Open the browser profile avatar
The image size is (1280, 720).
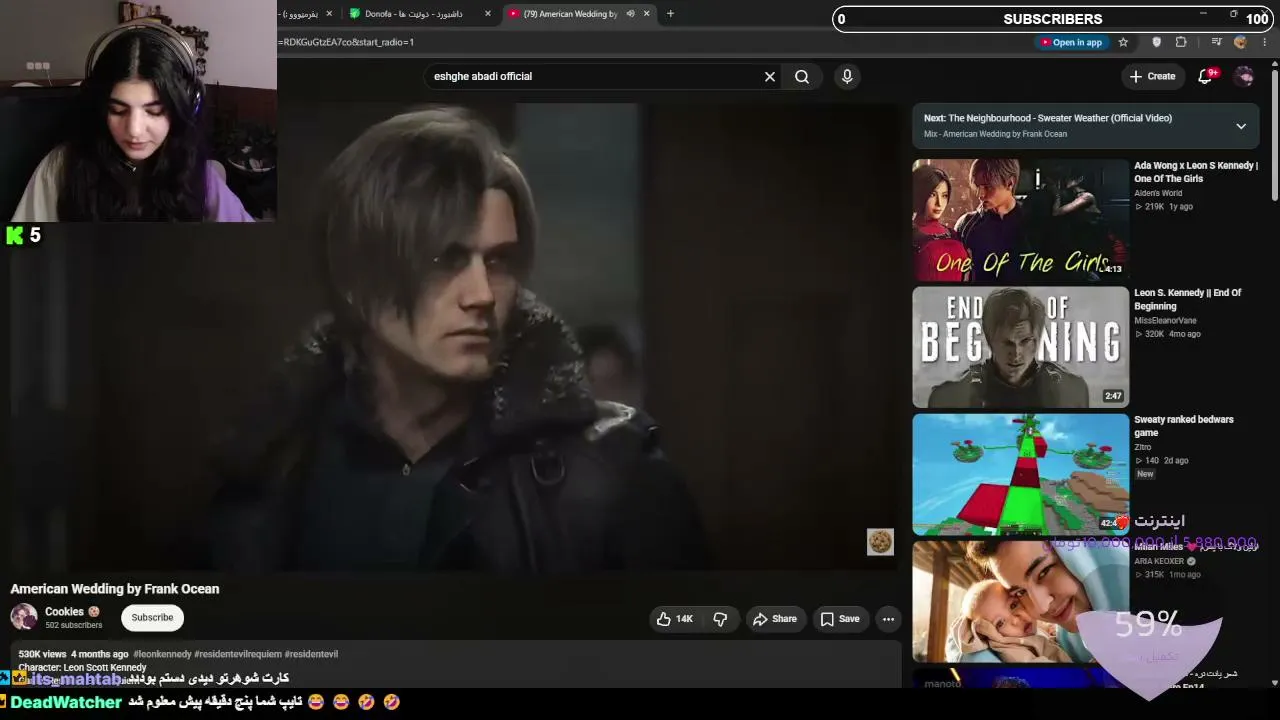(x=1241, y=42)
